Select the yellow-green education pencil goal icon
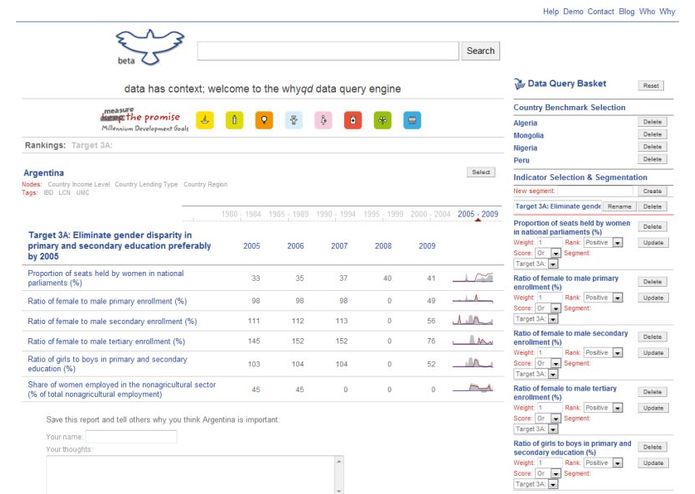695x494 pixels. pos(234,120)
